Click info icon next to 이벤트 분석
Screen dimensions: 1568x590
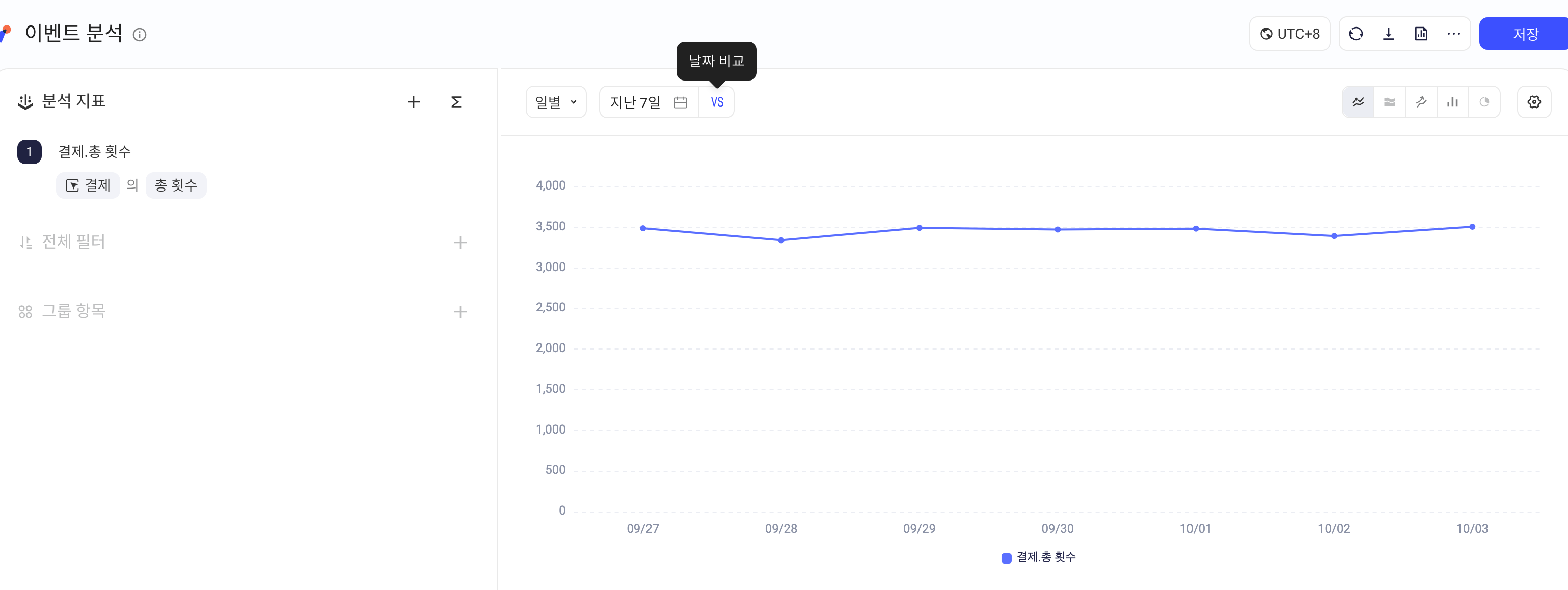(x=140, y=35)
